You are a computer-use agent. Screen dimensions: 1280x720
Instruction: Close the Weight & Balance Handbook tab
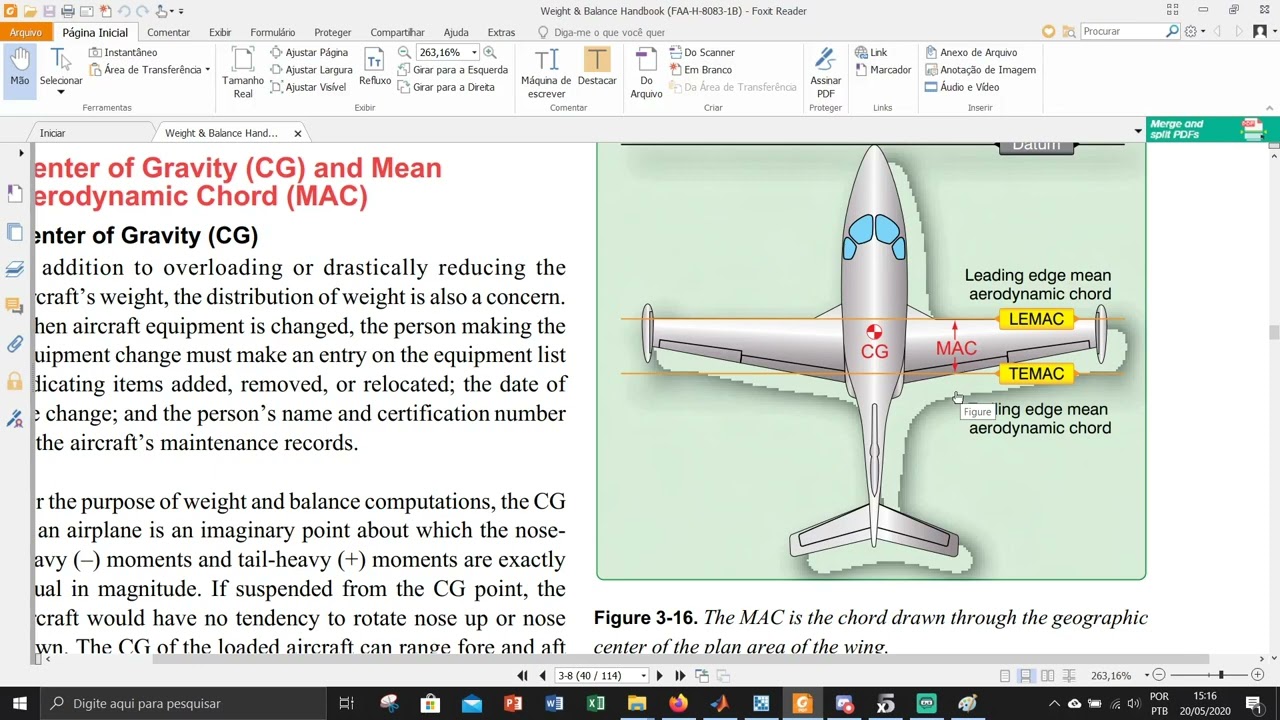[297, 133]
